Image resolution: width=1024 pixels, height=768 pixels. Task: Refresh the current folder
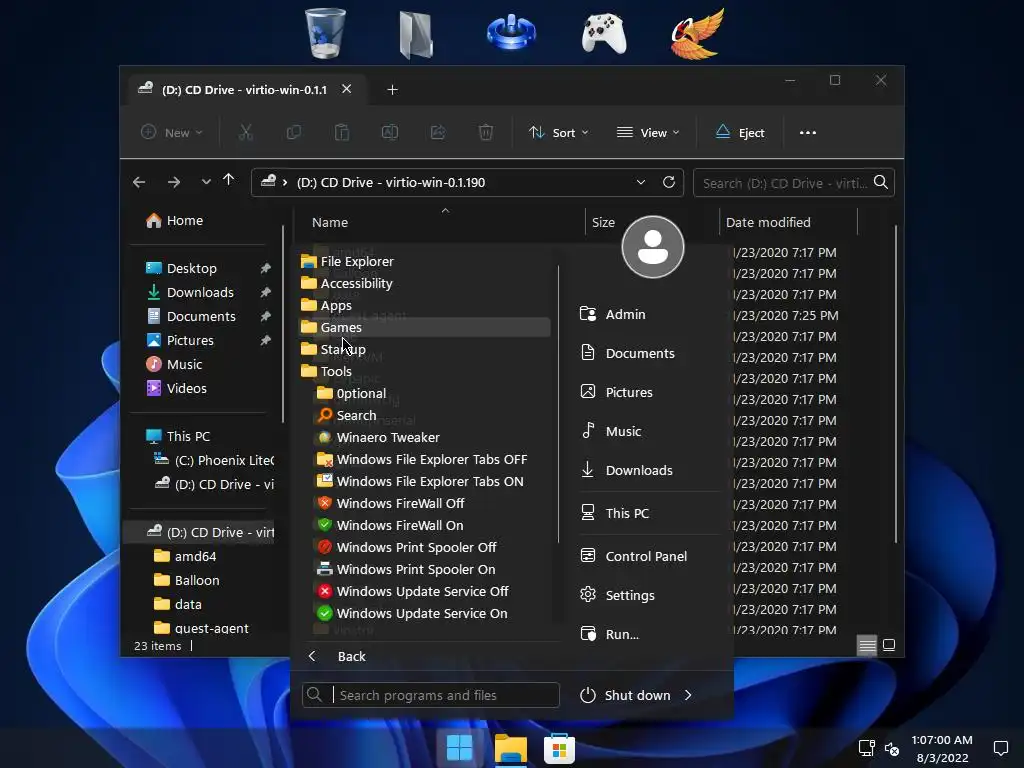pos(669,182)
